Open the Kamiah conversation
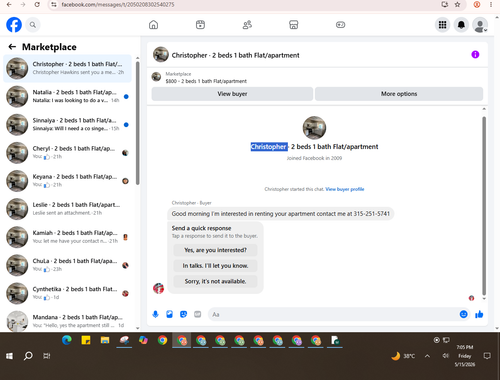This screenshot has height=380, width=500. coord(67,237)
